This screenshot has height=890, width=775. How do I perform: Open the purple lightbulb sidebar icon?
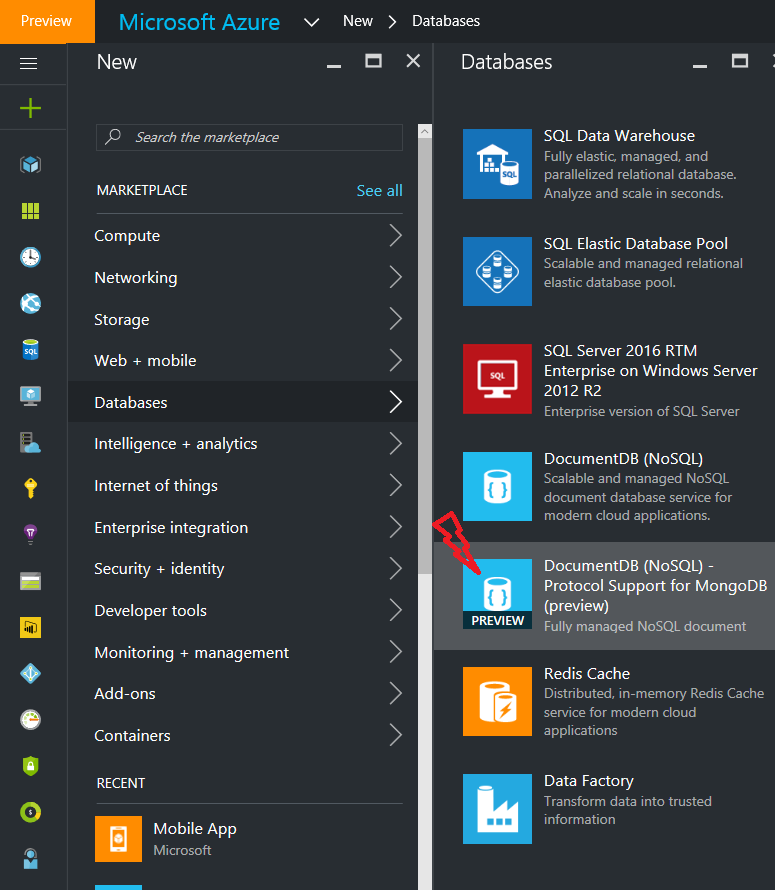[30, 534]
